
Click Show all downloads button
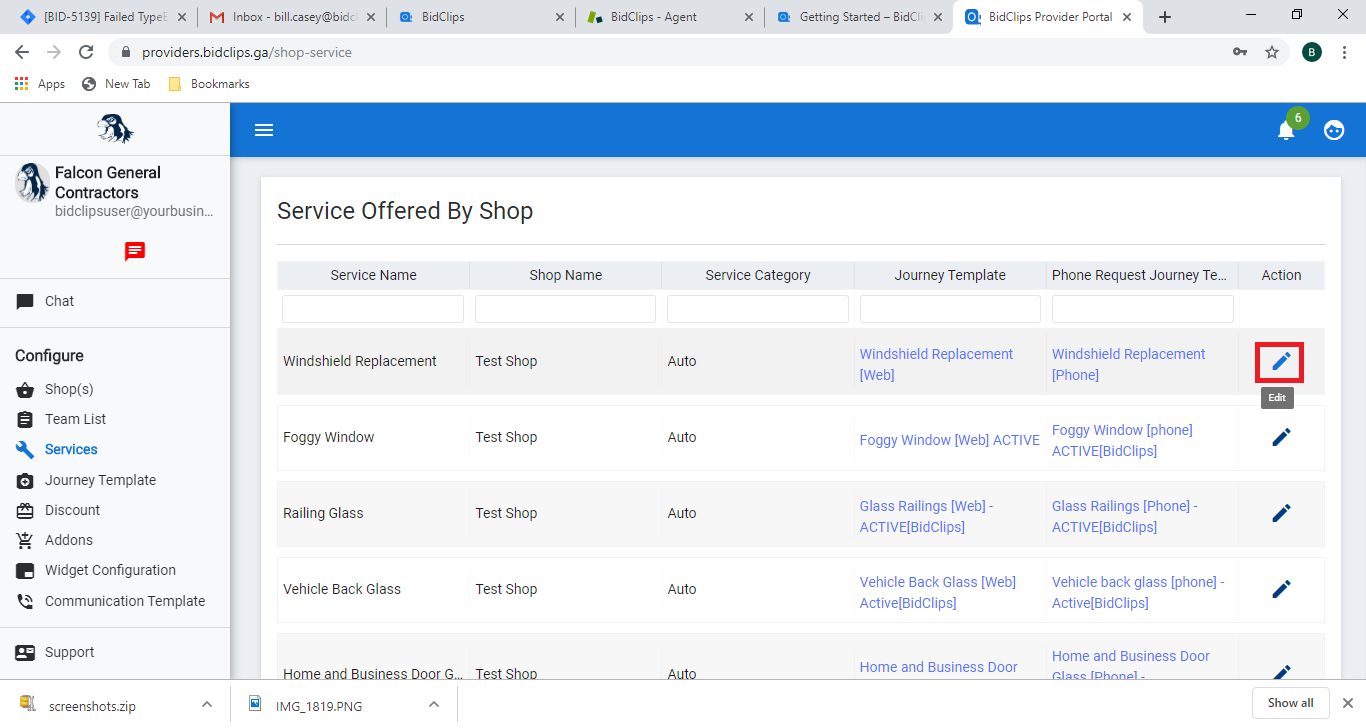click(x=1290, y=703)
